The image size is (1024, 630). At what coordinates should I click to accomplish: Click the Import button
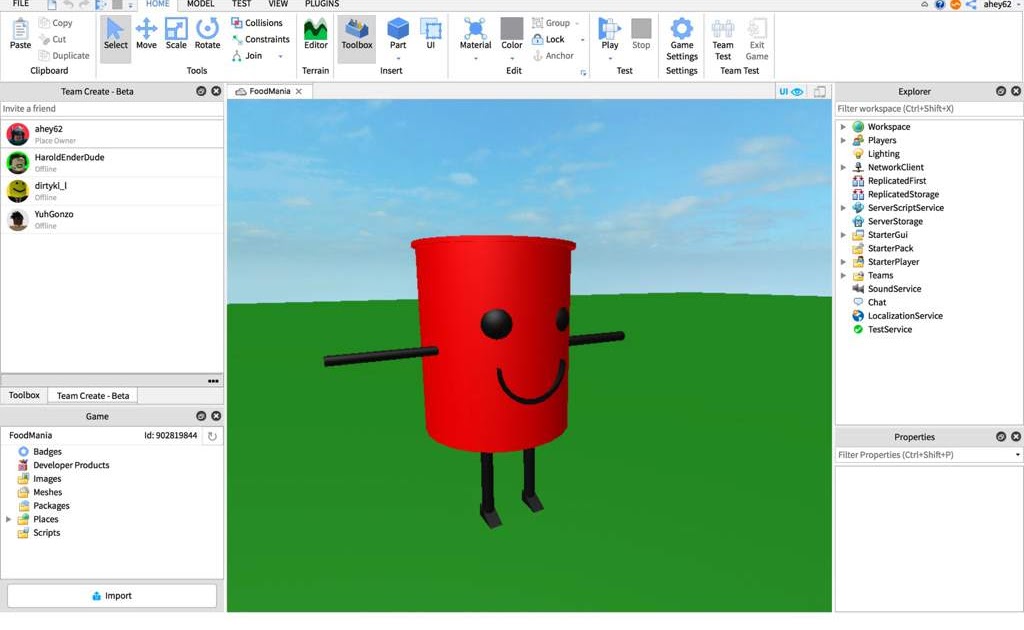coord(112,596)
